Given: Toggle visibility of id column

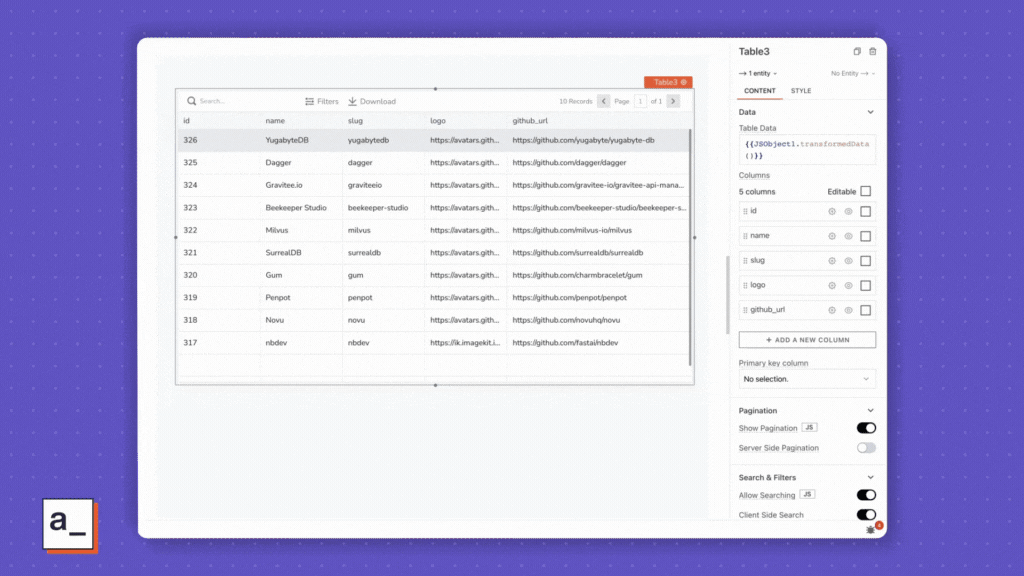Looking at the screenshot, I should pos(848,212).
